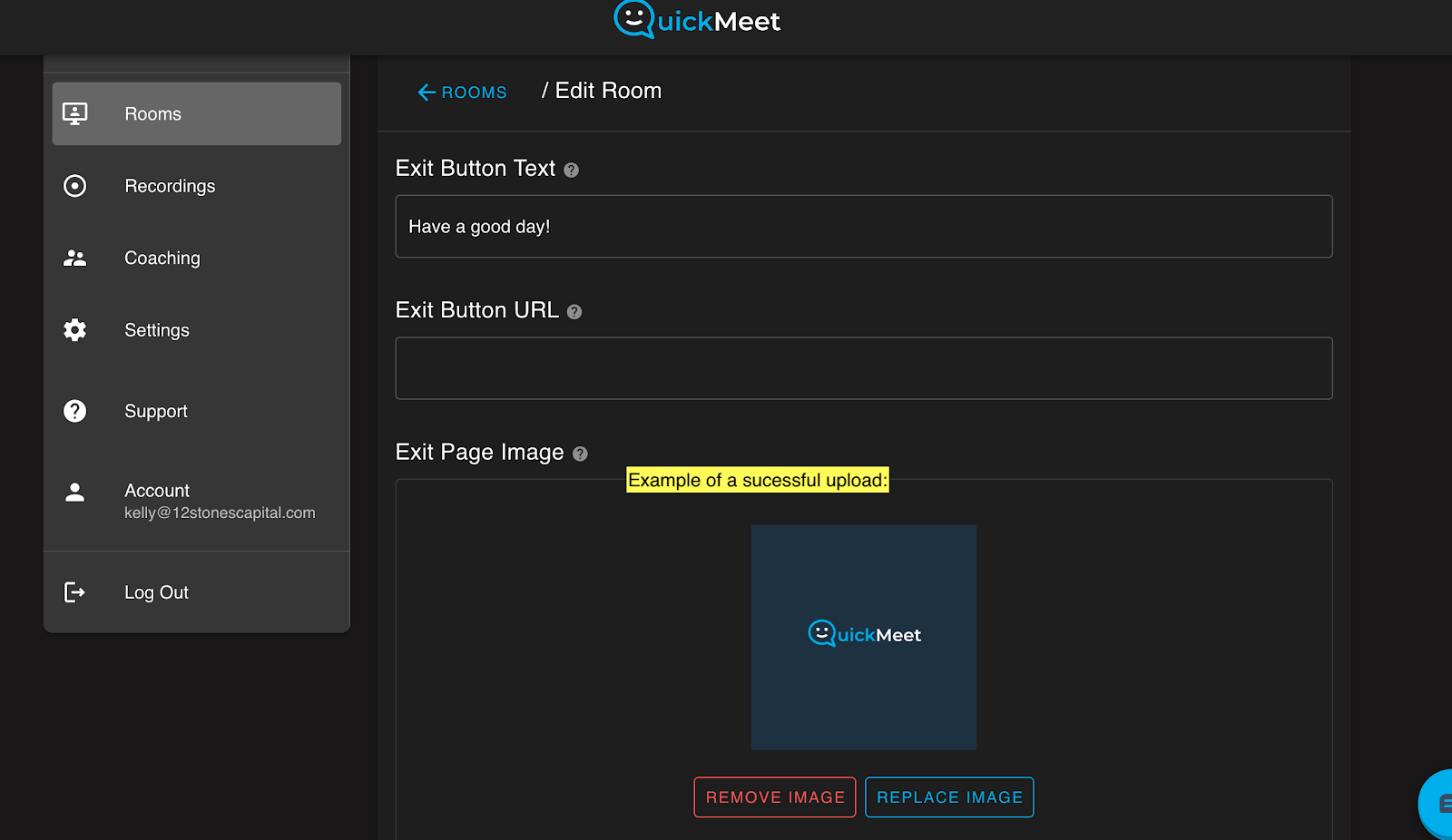Open the blue chat widget bubble
This screenshot has height=840, width=1452.
tap(1437, 804)
